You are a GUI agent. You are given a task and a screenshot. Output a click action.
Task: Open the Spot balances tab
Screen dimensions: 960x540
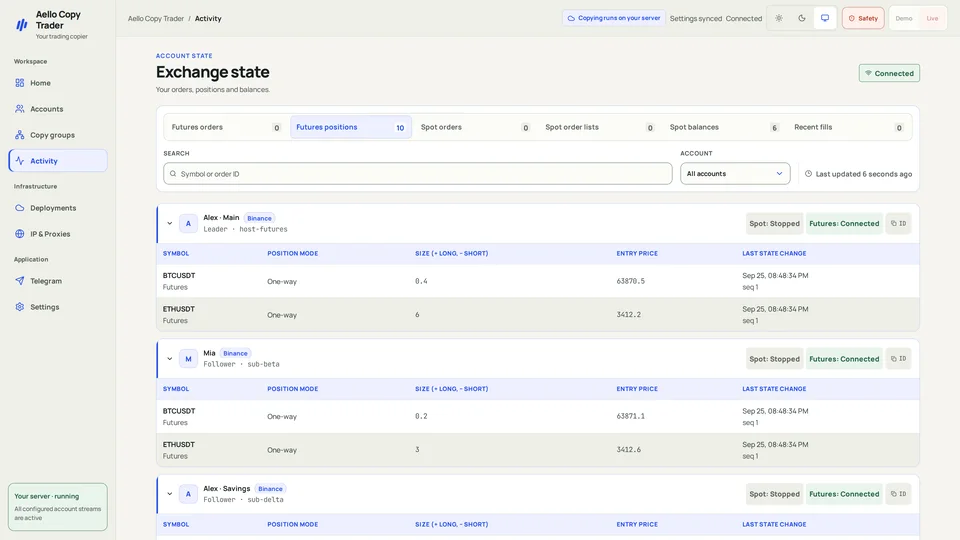pos(724,127)
